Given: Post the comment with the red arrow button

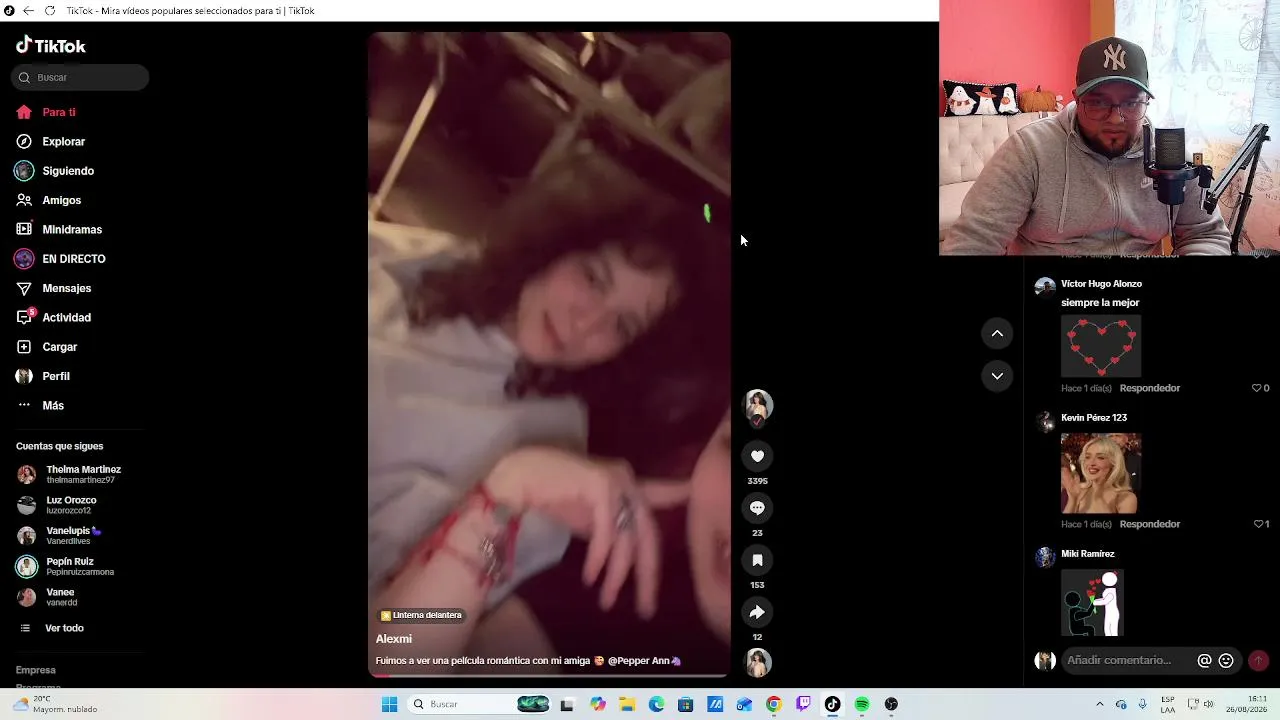Looking at the screenshot, I should (x=1258, y=660).
